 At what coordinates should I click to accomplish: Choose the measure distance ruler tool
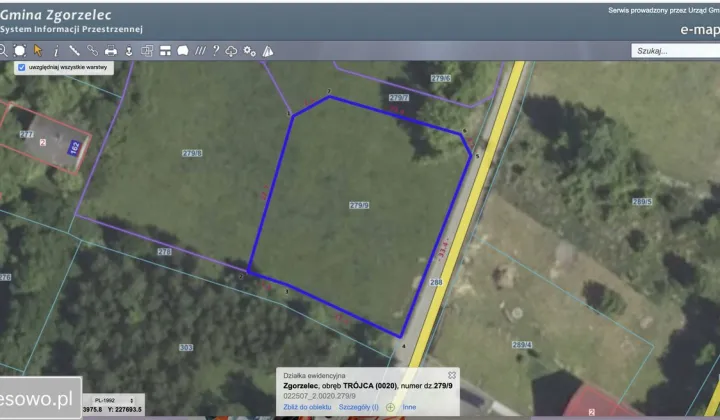[74, 50]
